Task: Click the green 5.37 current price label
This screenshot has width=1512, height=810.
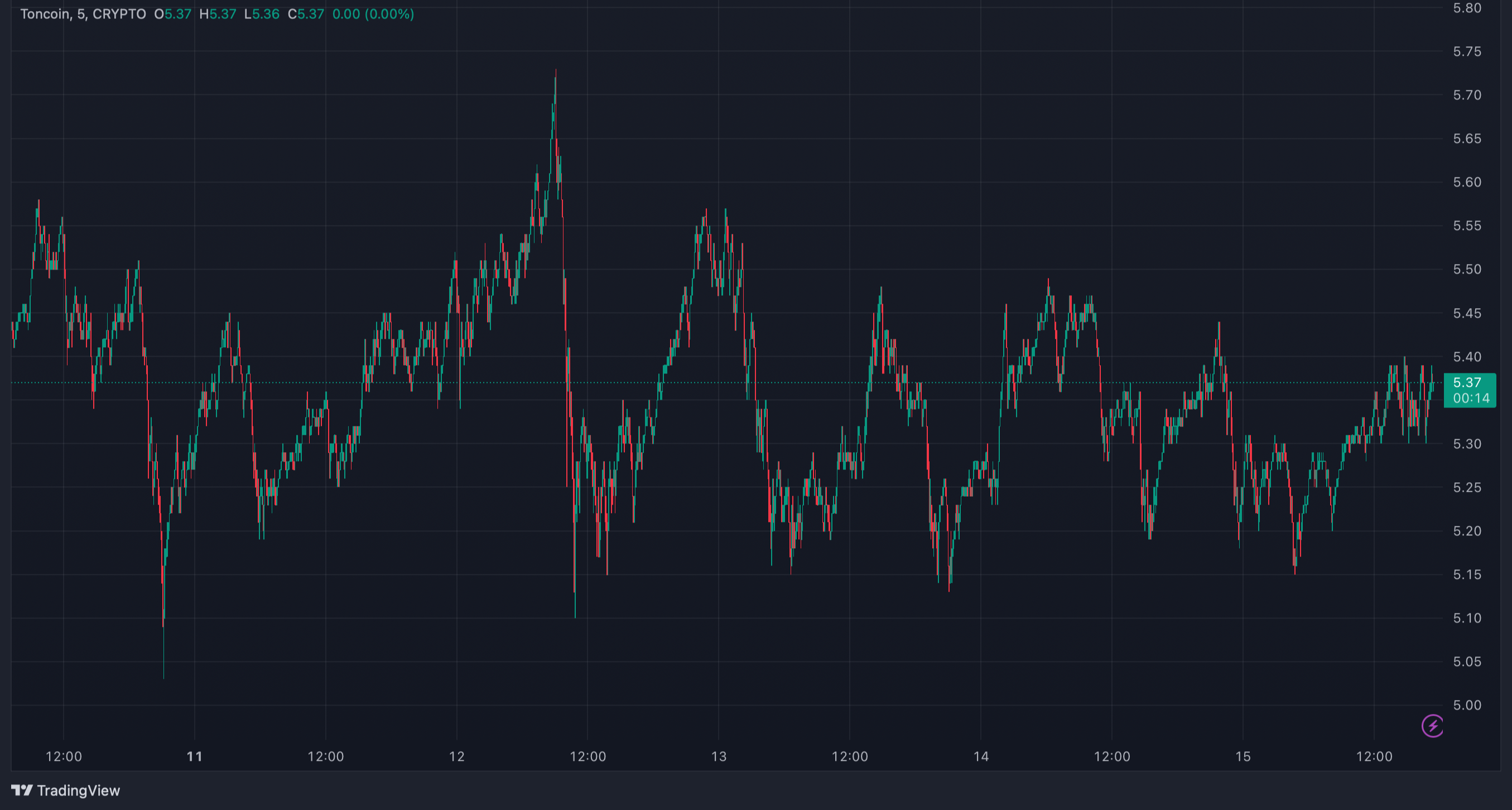Action: (x=1466, y=382)
